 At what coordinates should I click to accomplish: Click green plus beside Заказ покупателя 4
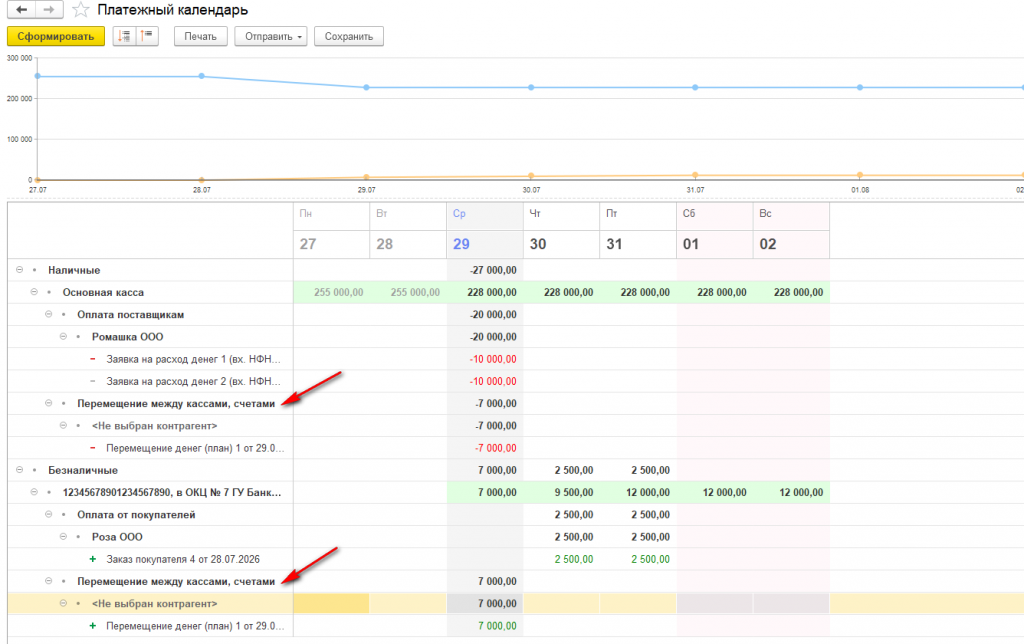coord(93,559)
